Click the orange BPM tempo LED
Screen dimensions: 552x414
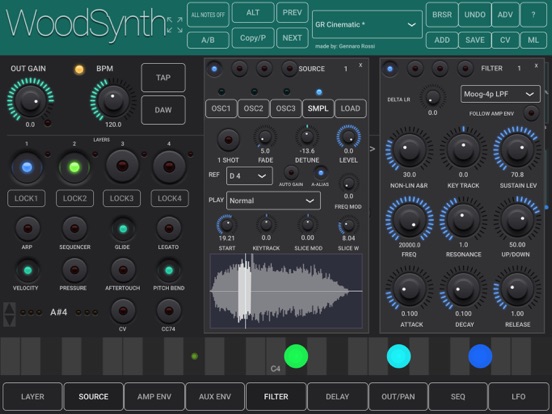pyautogui.click(x=79, y=69)
